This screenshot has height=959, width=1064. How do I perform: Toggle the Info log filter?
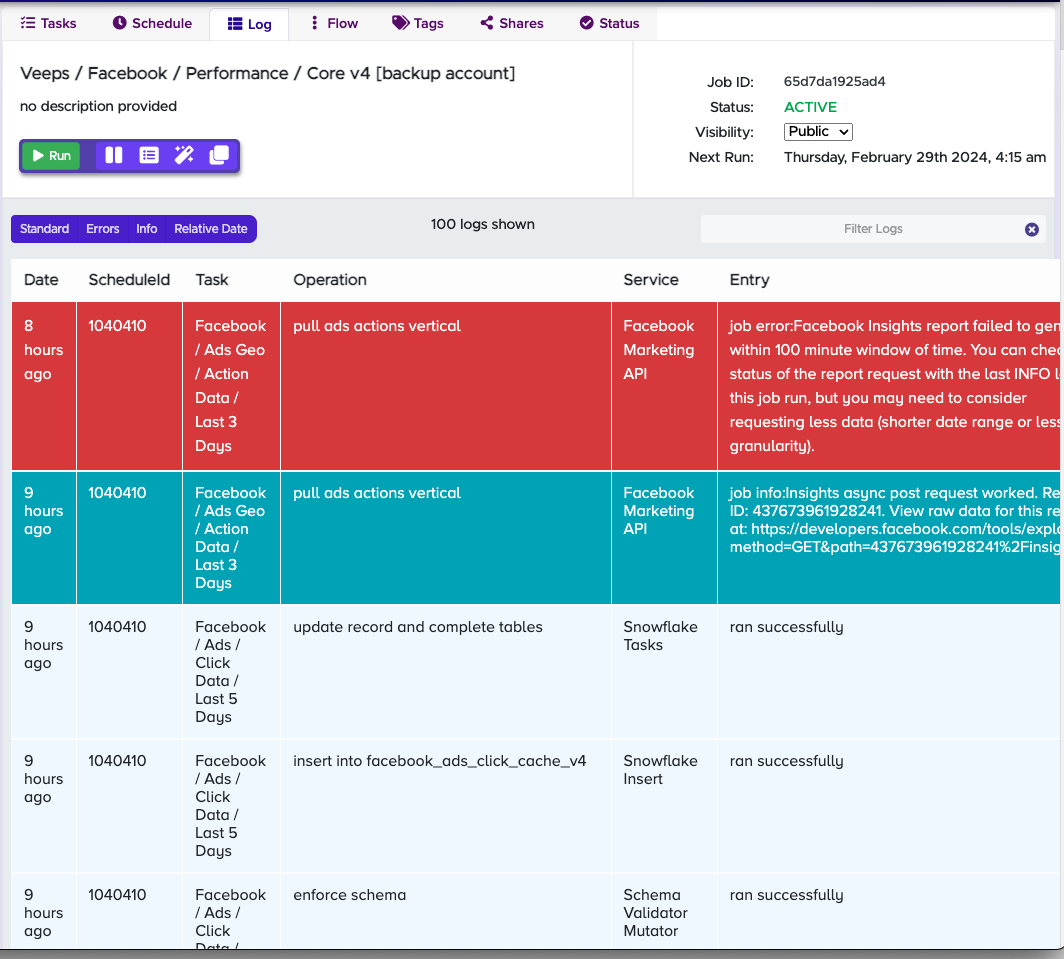(x=147, y=229)
